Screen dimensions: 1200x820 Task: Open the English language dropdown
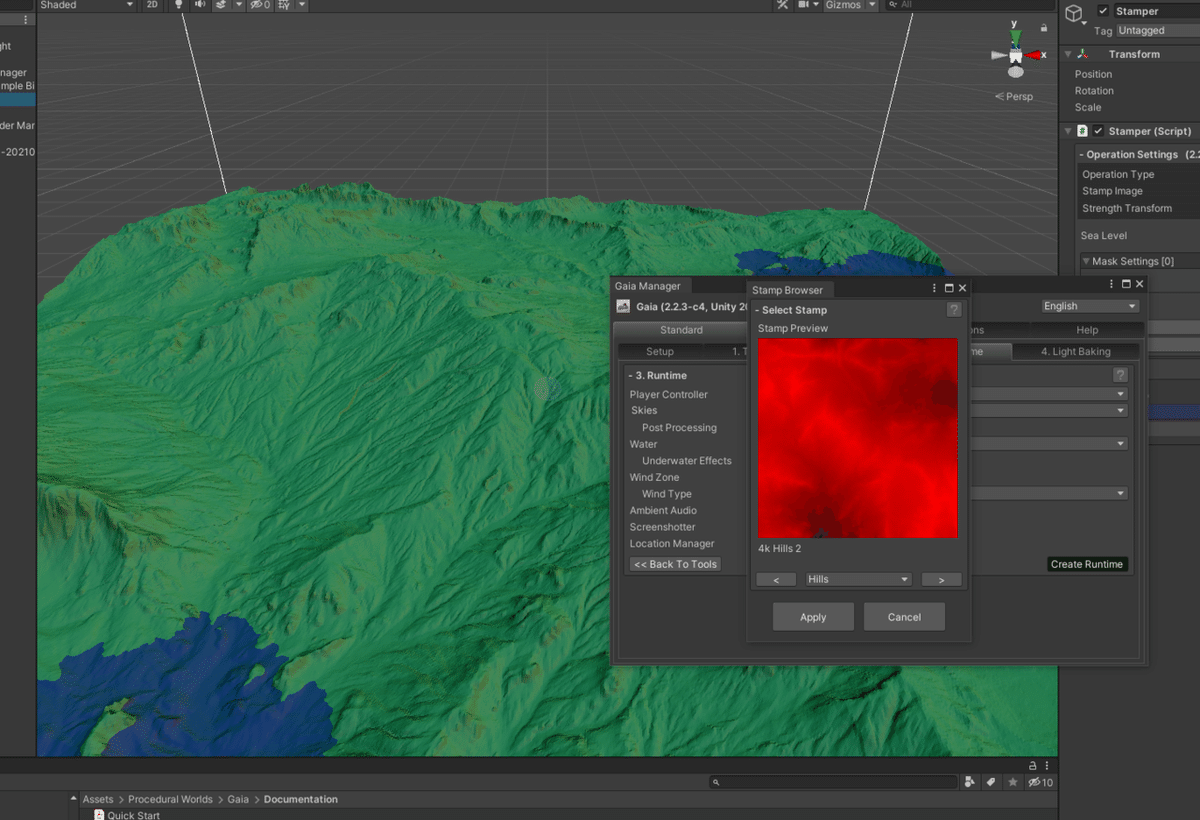click(1090, 306)
